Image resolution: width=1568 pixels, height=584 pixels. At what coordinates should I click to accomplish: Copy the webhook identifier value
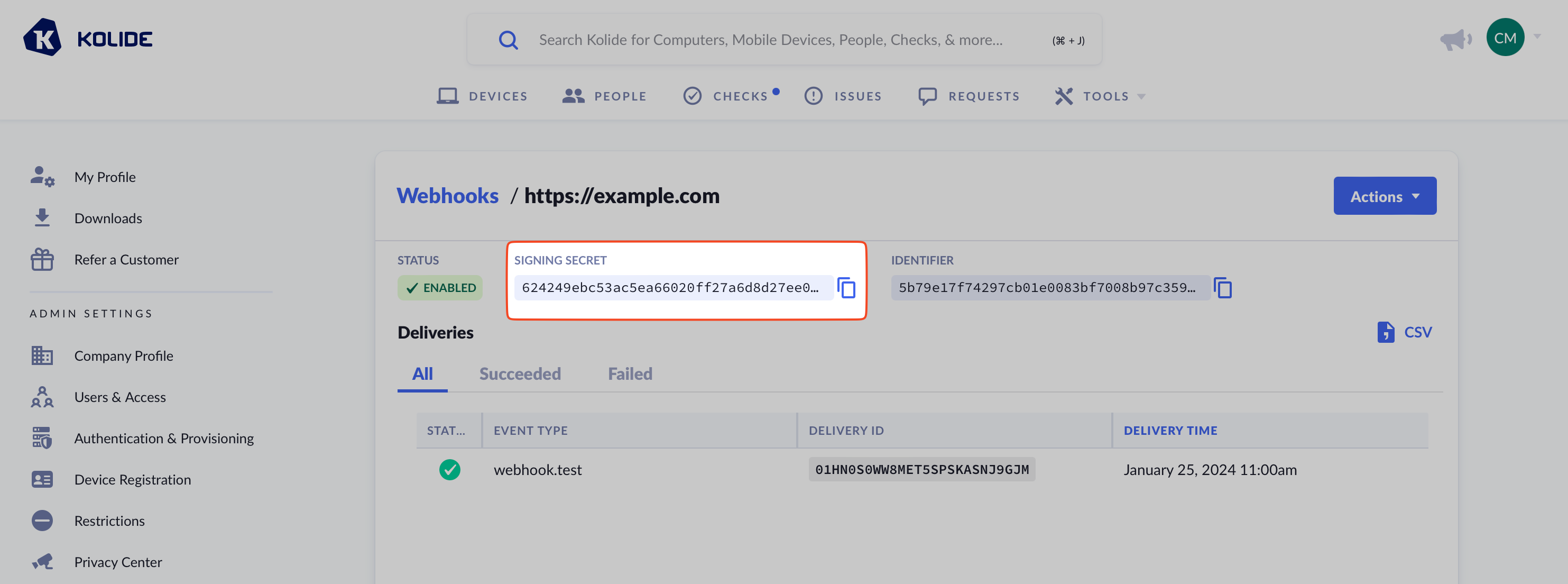[1222, 287]
